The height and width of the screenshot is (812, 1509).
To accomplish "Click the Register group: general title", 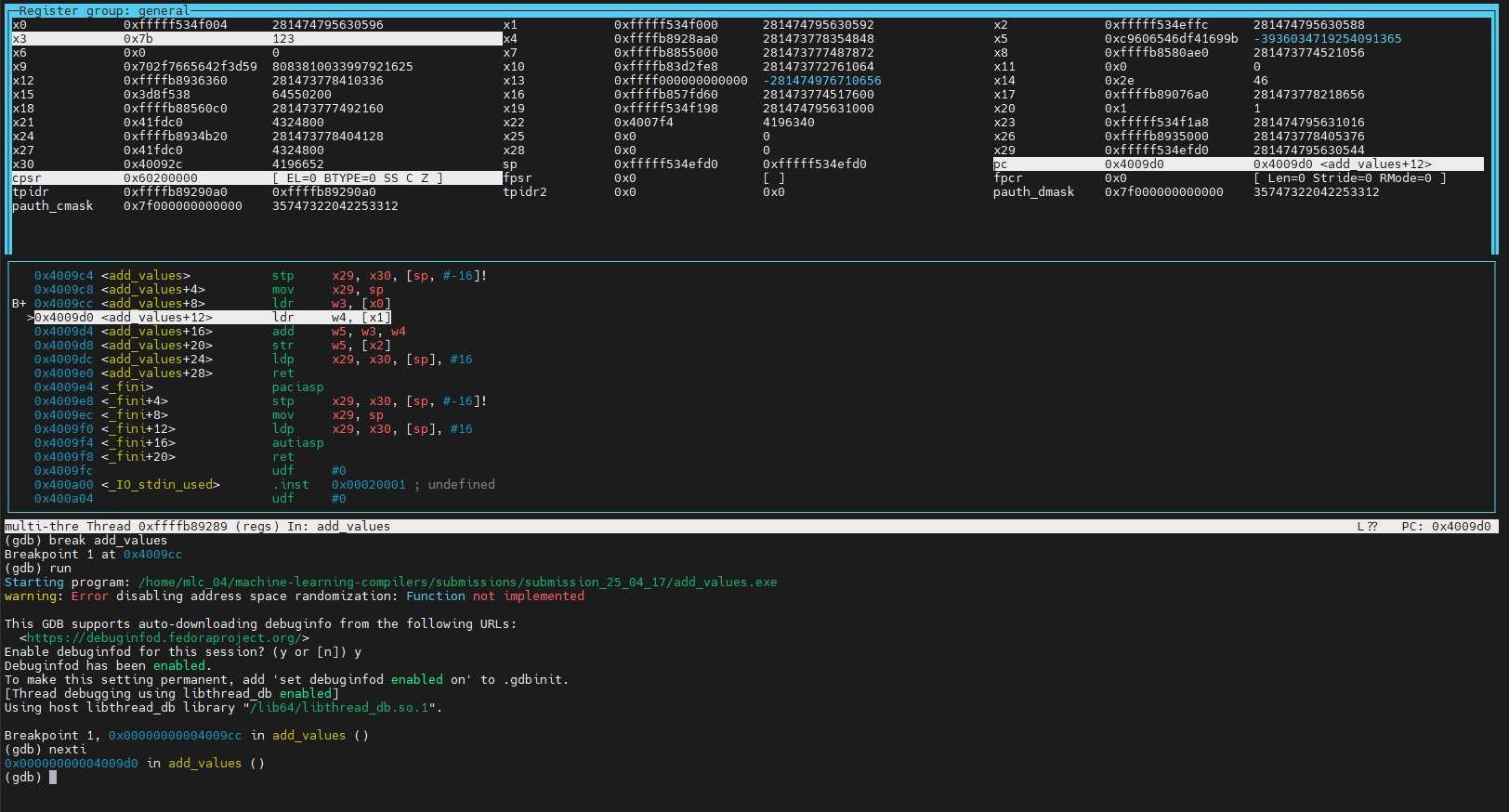I will [105, 11].
